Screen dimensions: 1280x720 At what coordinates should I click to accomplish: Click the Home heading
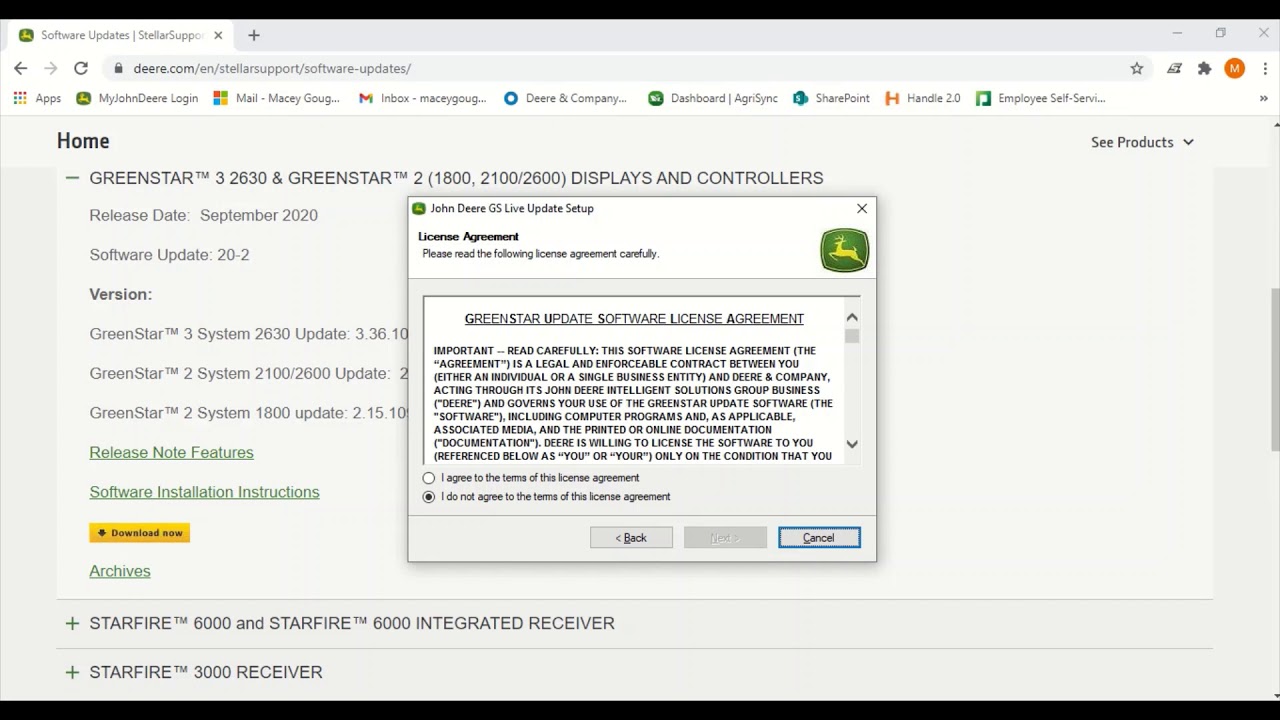coord(83,141)
